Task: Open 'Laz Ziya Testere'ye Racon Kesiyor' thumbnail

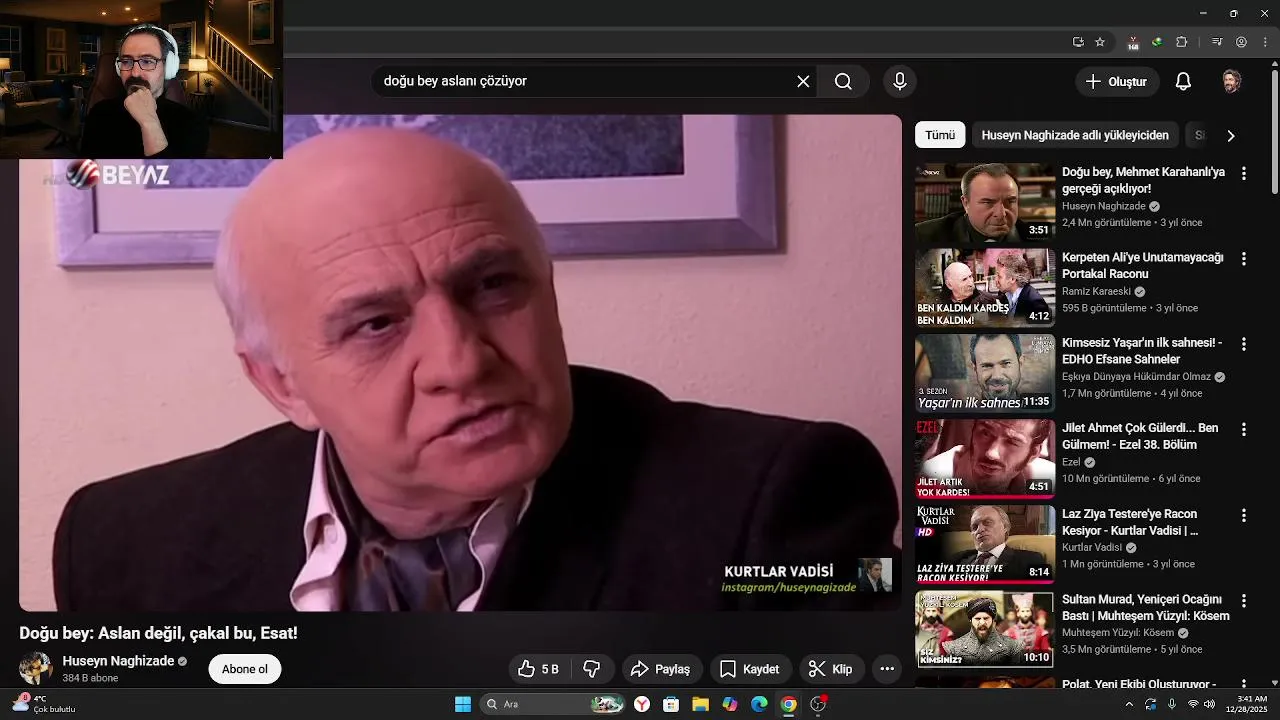Action: coord(985,545)
